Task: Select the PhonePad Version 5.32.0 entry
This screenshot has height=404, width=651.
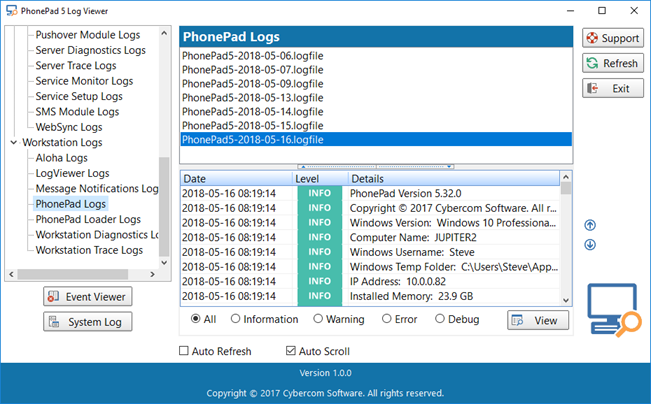Action: [x=370, y=193]
